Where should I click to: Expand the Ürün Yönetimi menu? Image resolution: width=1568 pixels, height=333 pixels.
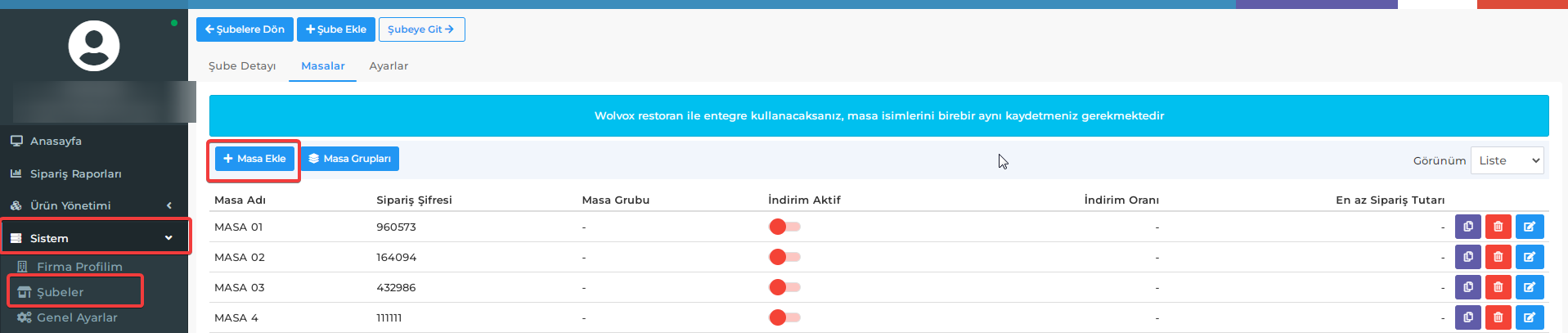(x=94, y=205)
